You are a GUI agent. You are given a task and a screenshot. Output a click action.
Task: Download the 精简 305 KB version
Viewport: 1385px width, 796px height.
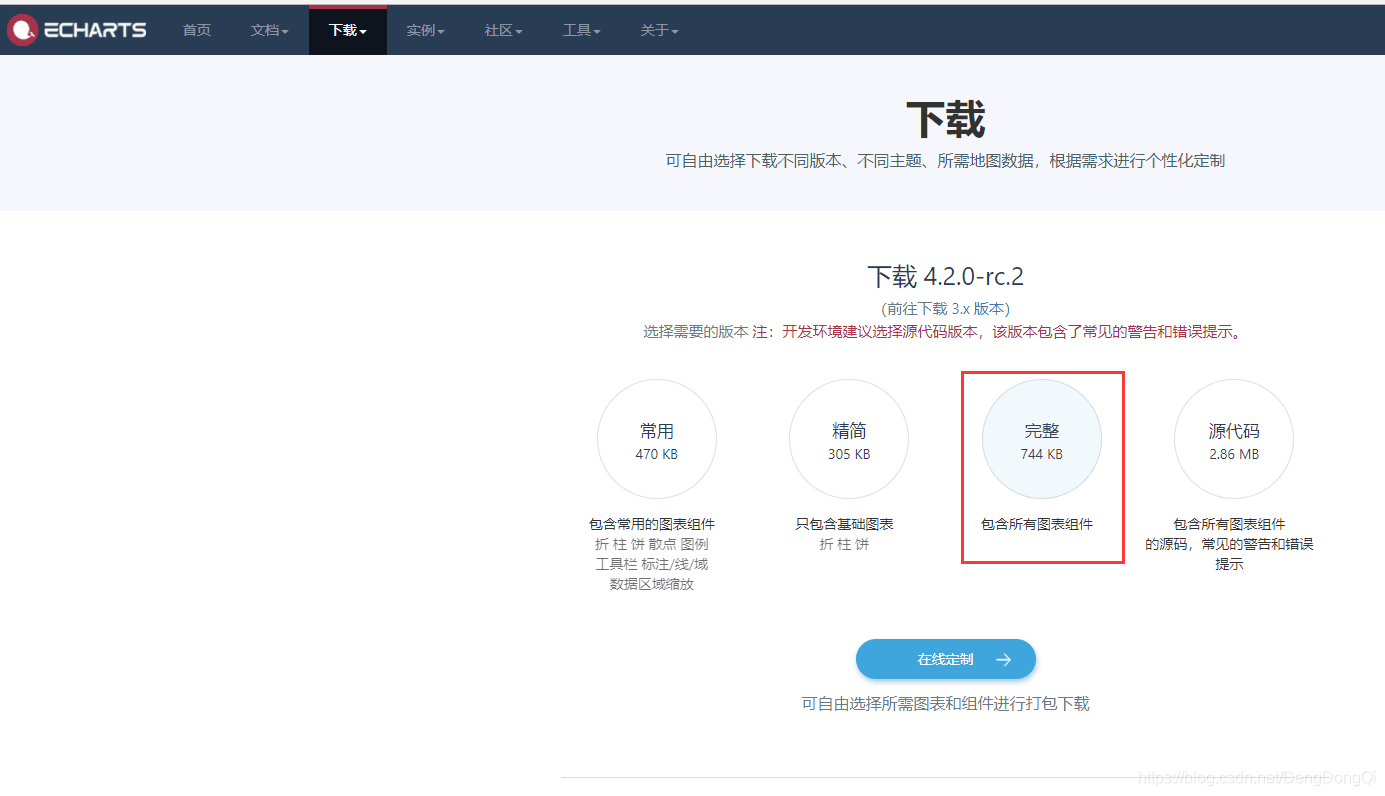(x=849, y=439)
